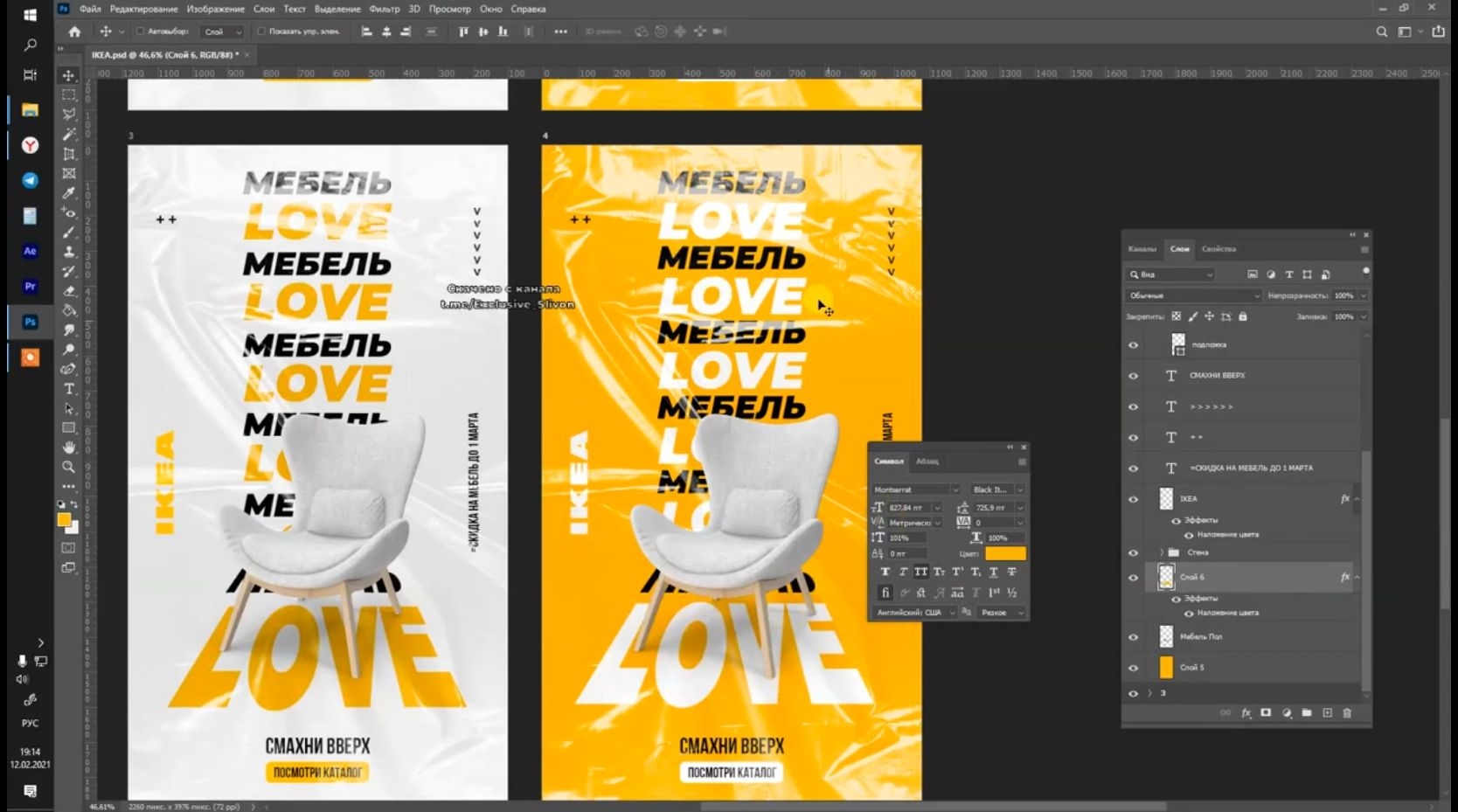The image size is (1458, 812).
Task: Enable the Автовыбор checkbox
Action: tap(140, 31)
